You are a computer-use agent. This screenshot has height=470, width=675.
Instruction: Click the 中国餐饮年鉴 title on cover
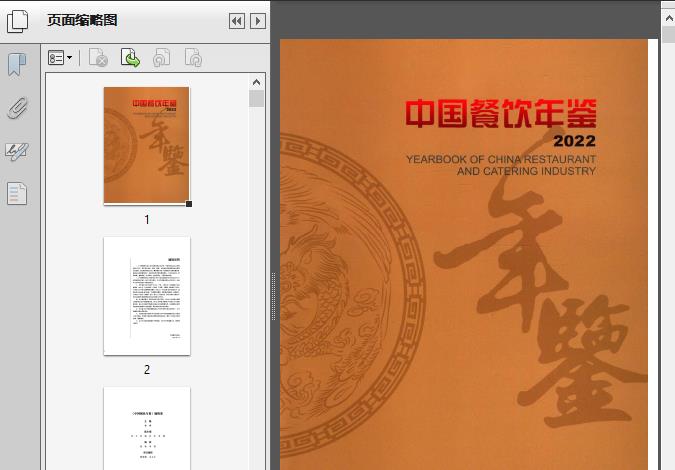point(501,114)
